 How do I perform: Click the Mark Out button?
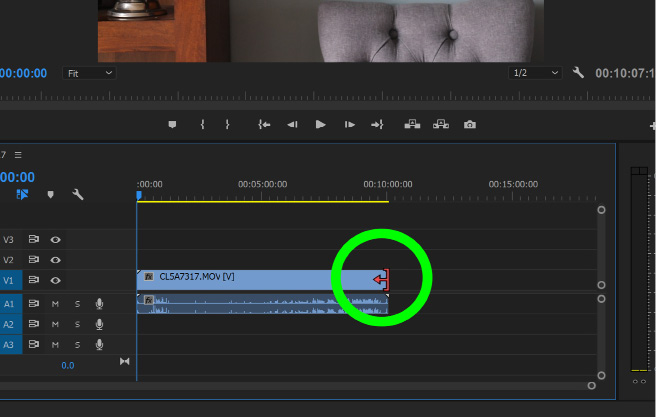(227, 125)
